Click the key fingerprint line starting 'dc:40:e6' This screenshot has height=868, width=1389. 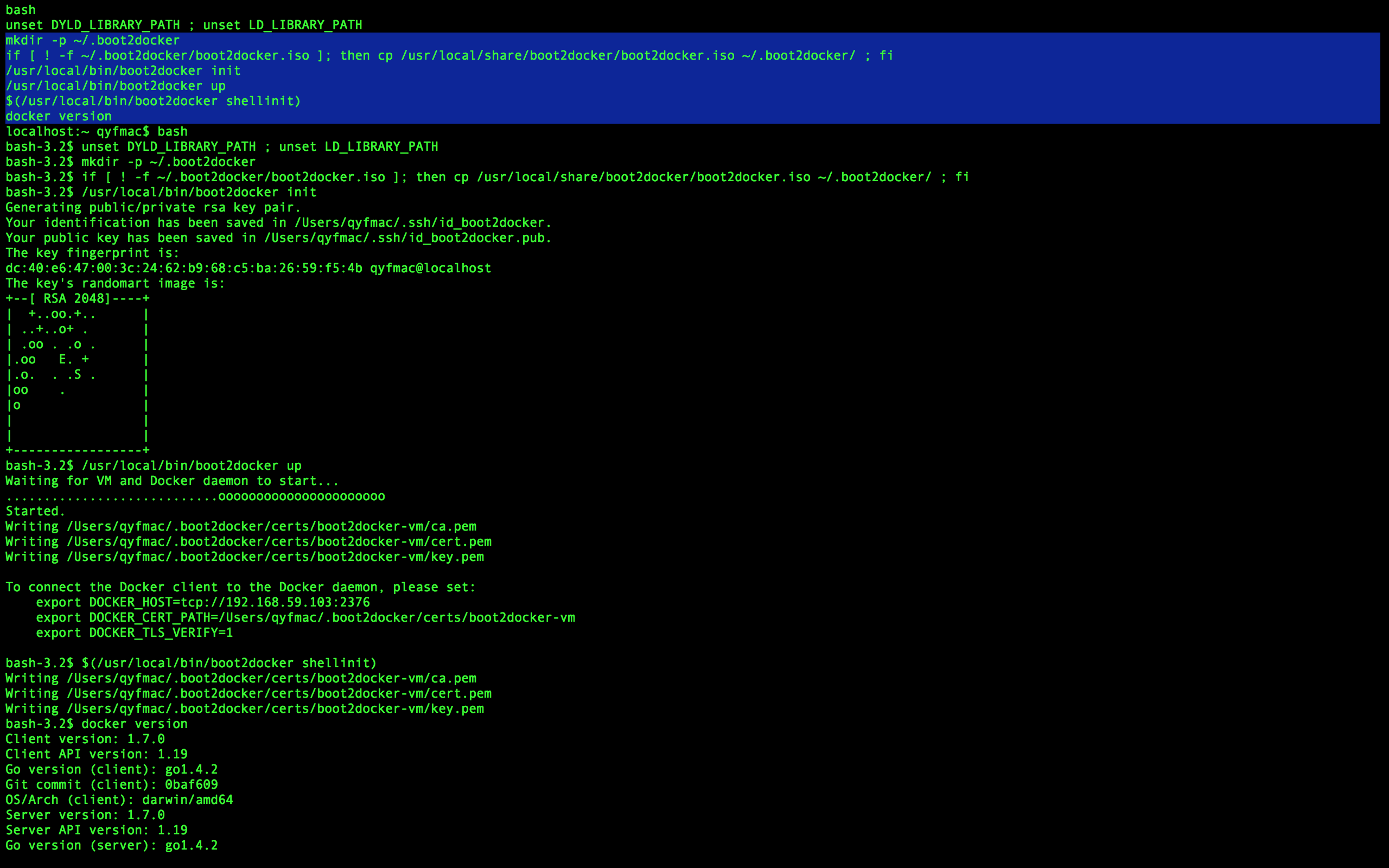click(x=249, y=268)
